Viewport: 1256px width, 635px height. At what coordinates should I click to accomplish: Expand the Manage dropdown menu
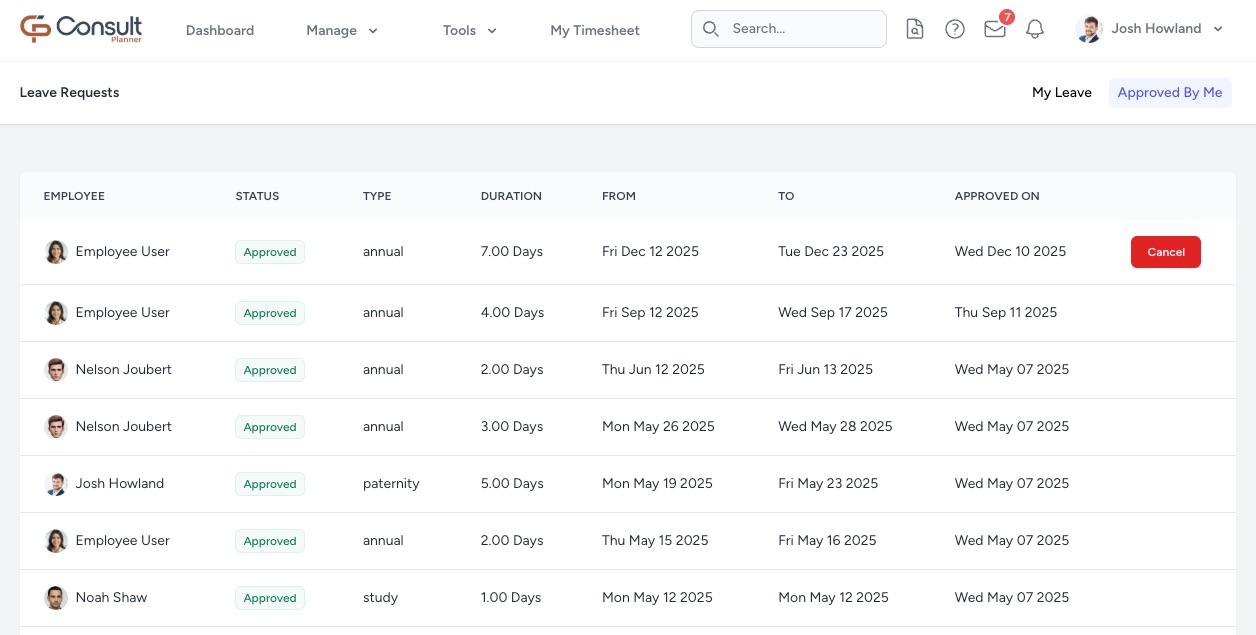pos(342,30)
